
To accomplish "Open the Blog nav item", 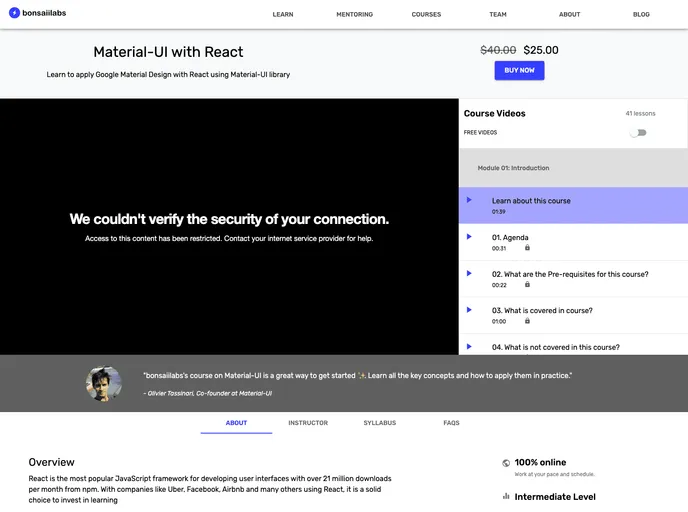I will [641, 14].
